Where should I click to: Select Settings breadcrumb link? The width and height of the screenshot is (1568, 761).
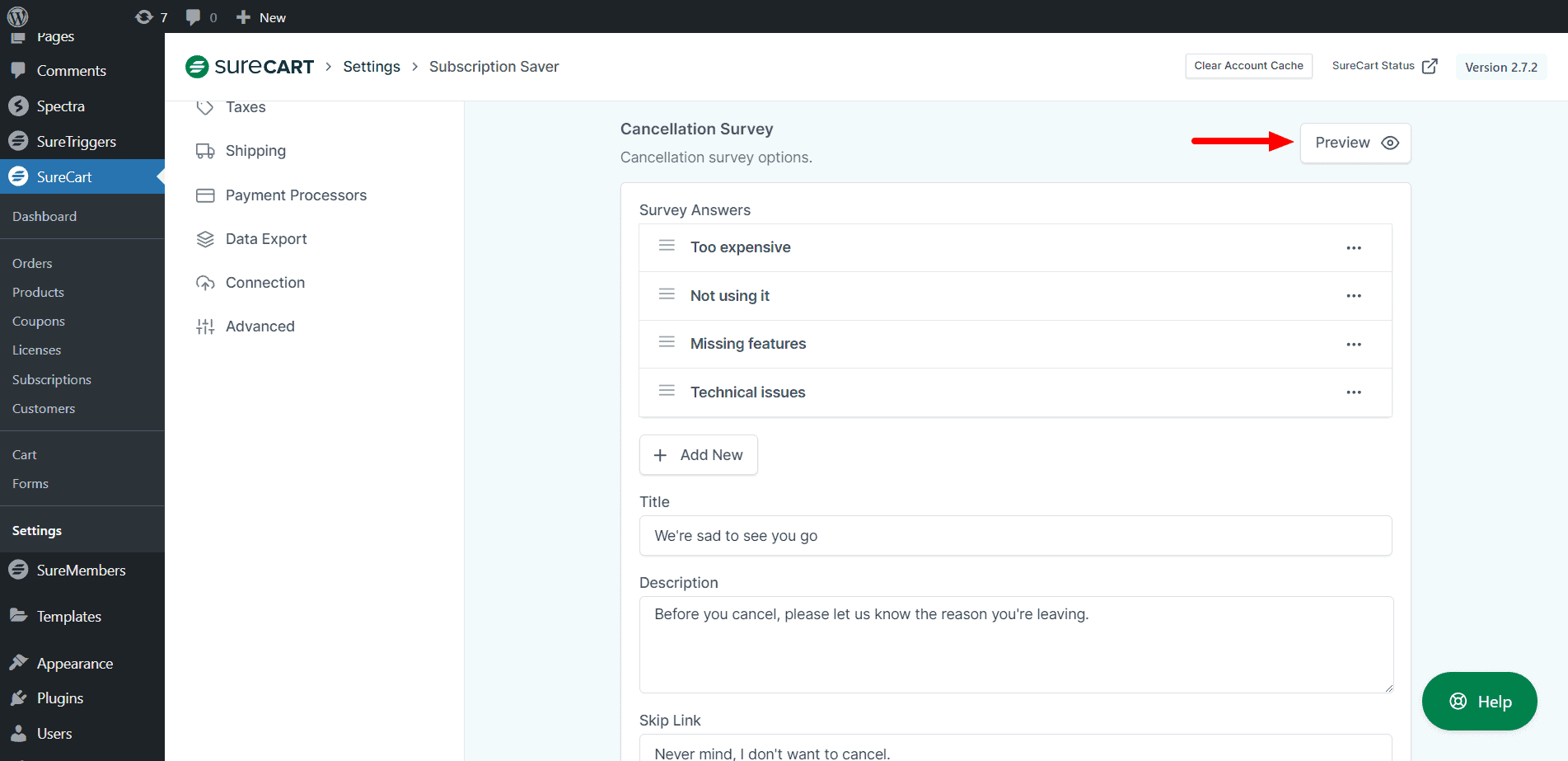[372, 67]
